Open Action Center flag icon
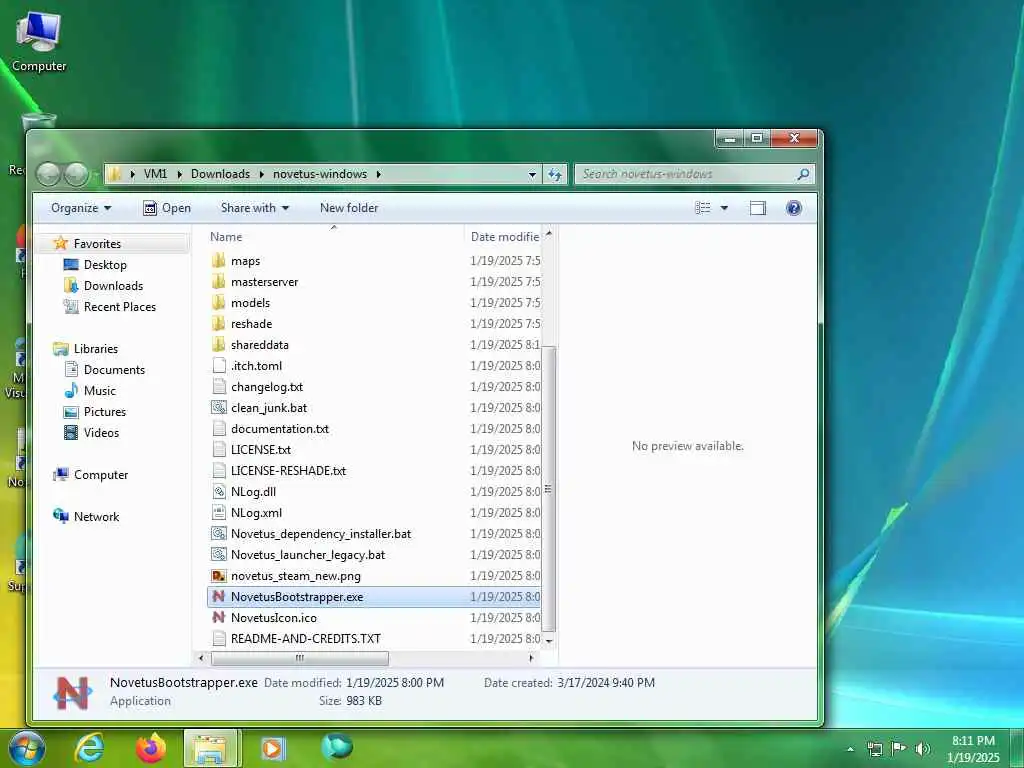The width and height of the screenshot is (1024, 768). [899, 748]
